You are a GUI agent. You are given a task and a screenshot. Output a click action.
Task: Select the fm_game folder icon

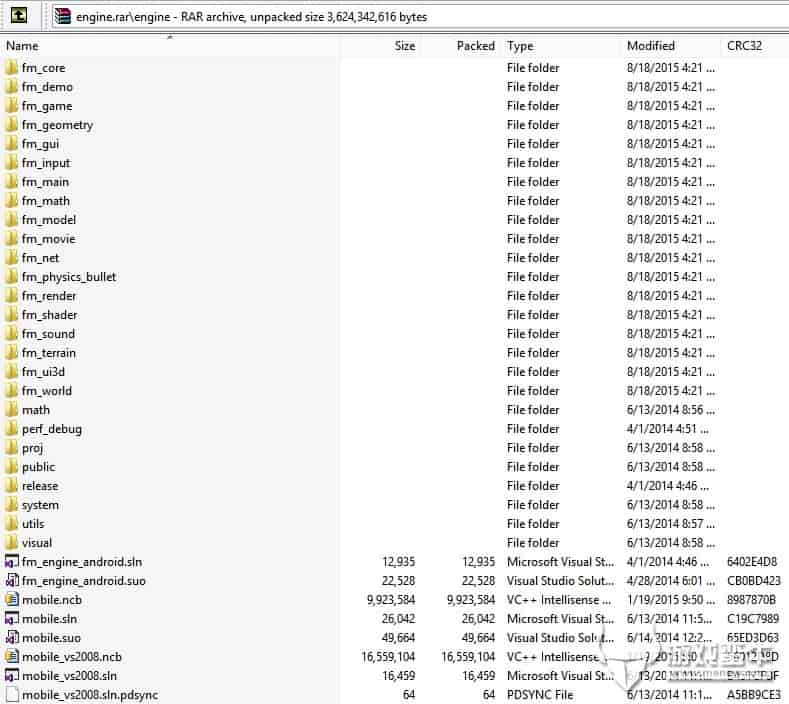coord(11,106)
